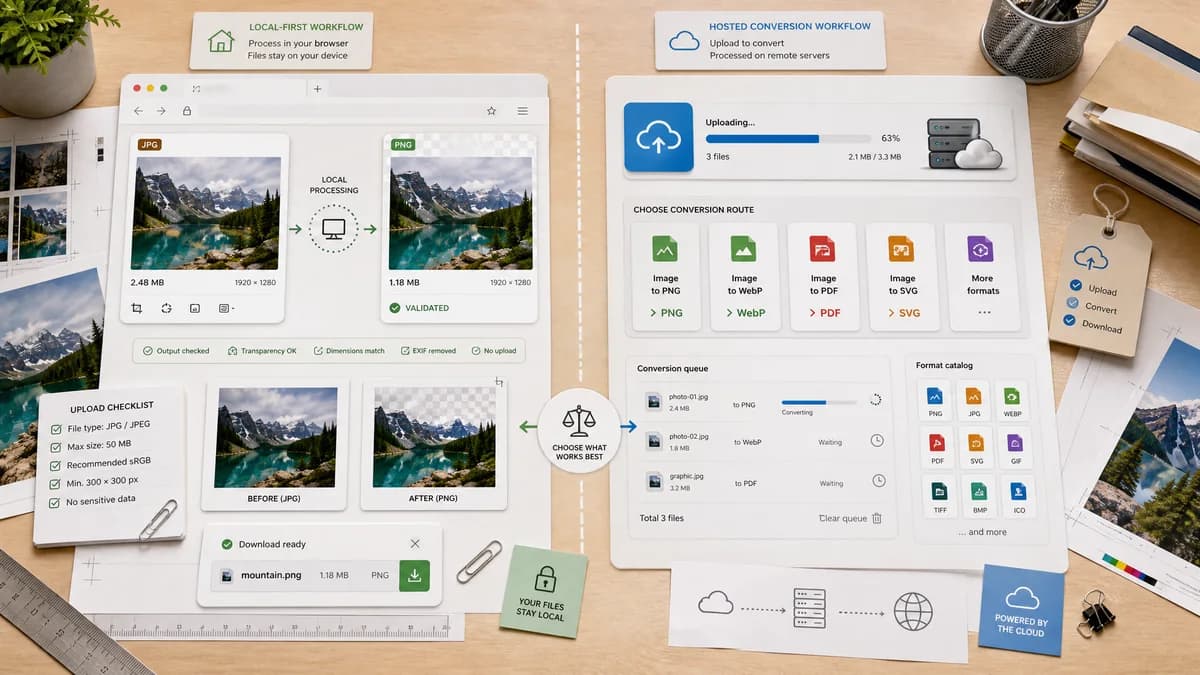Open the dropdown tool under JPG image

[226, 308]
